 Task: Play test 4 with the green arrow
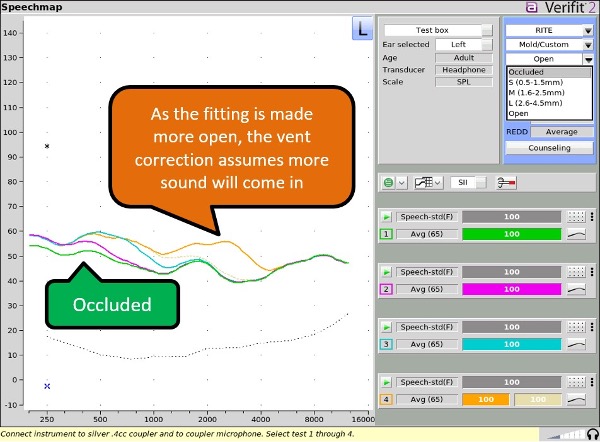click(x=386, y=382)
